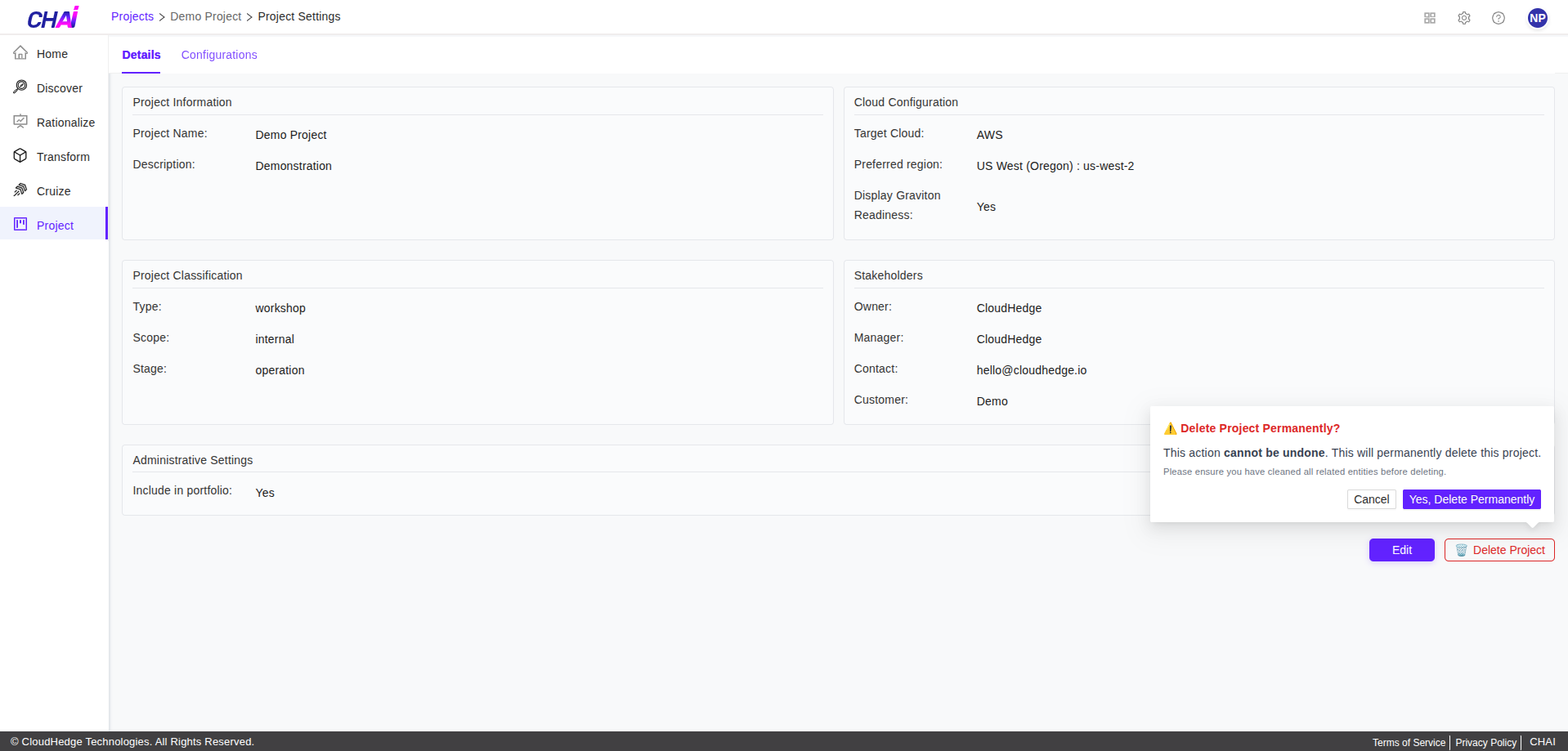The image size is (1568, 751).
Task: Cancel the delete confirmation
Action: pyautogui.click(x=1371, y=498)
